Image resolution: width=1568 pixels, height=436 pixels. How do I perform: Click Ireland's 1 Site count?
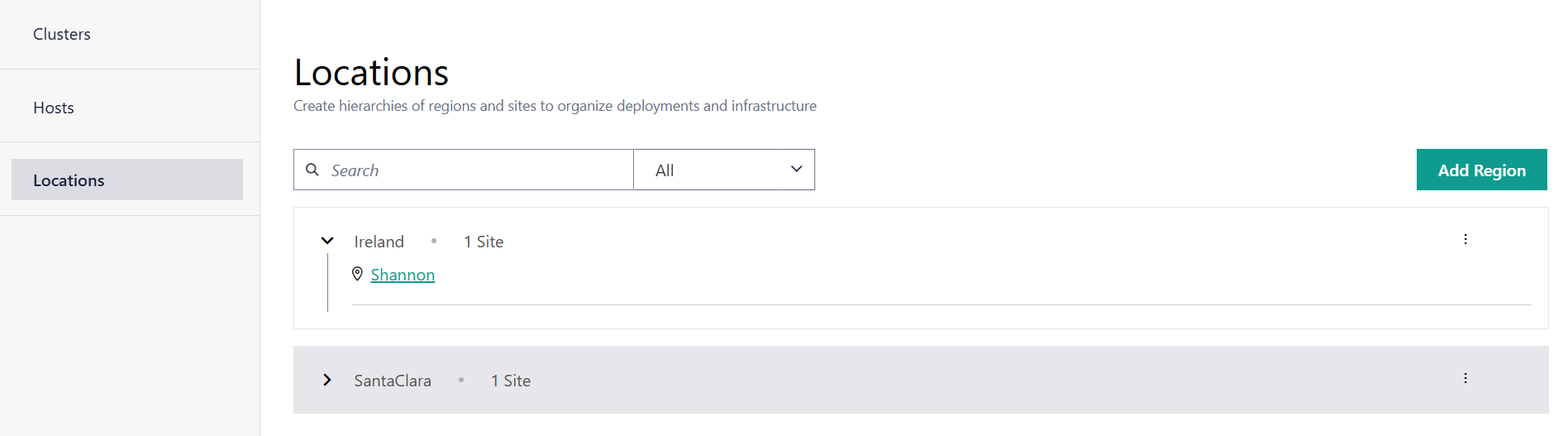pyautogui.click(x=484, y=242)
